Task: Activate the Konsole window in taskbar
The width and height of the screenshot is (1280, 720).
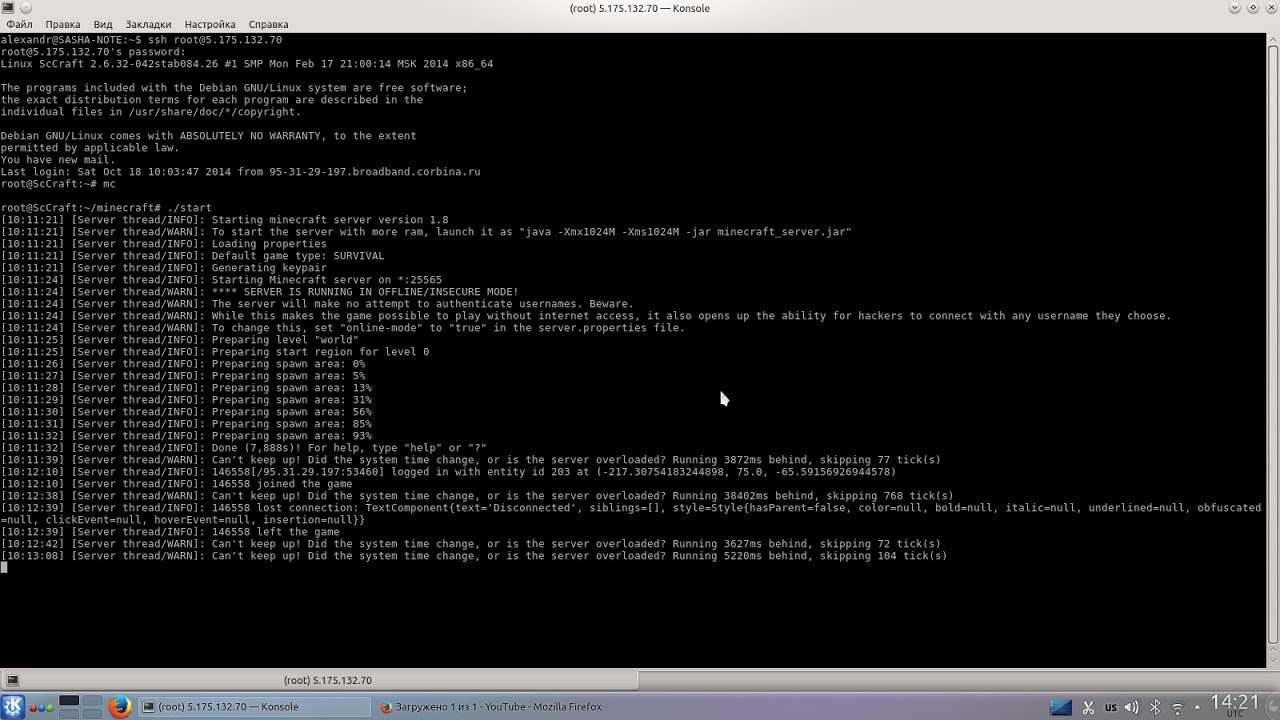Action: tap(252, 706)
